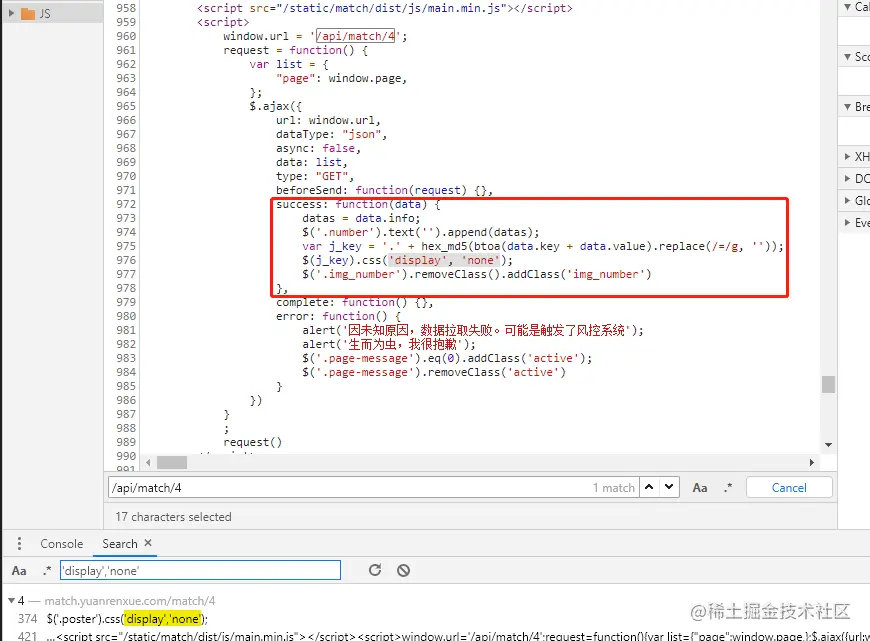This screenshot has height=641, width=870.
Task: Set breakpoint on line number 972
Action: click(x=126, y=204)
